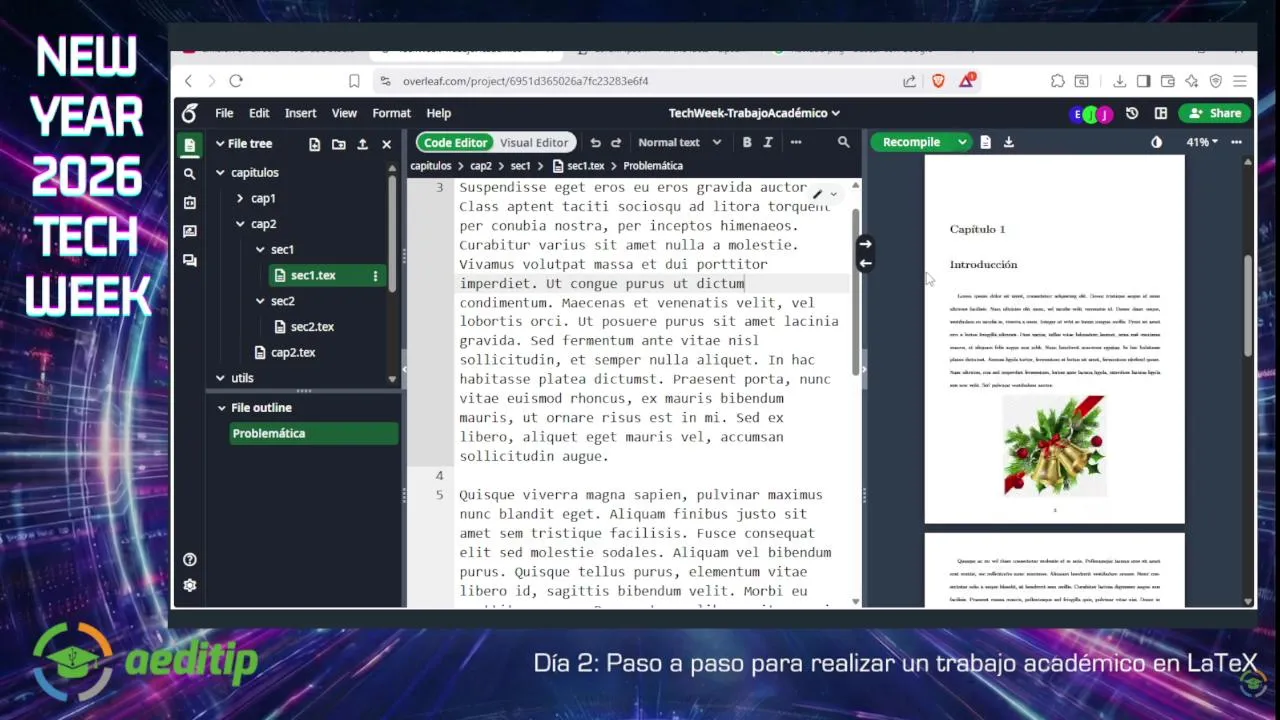Open review panel in left rail
Image resolution: width=1280 pixels, height=720 pixels.
[189, 232]
